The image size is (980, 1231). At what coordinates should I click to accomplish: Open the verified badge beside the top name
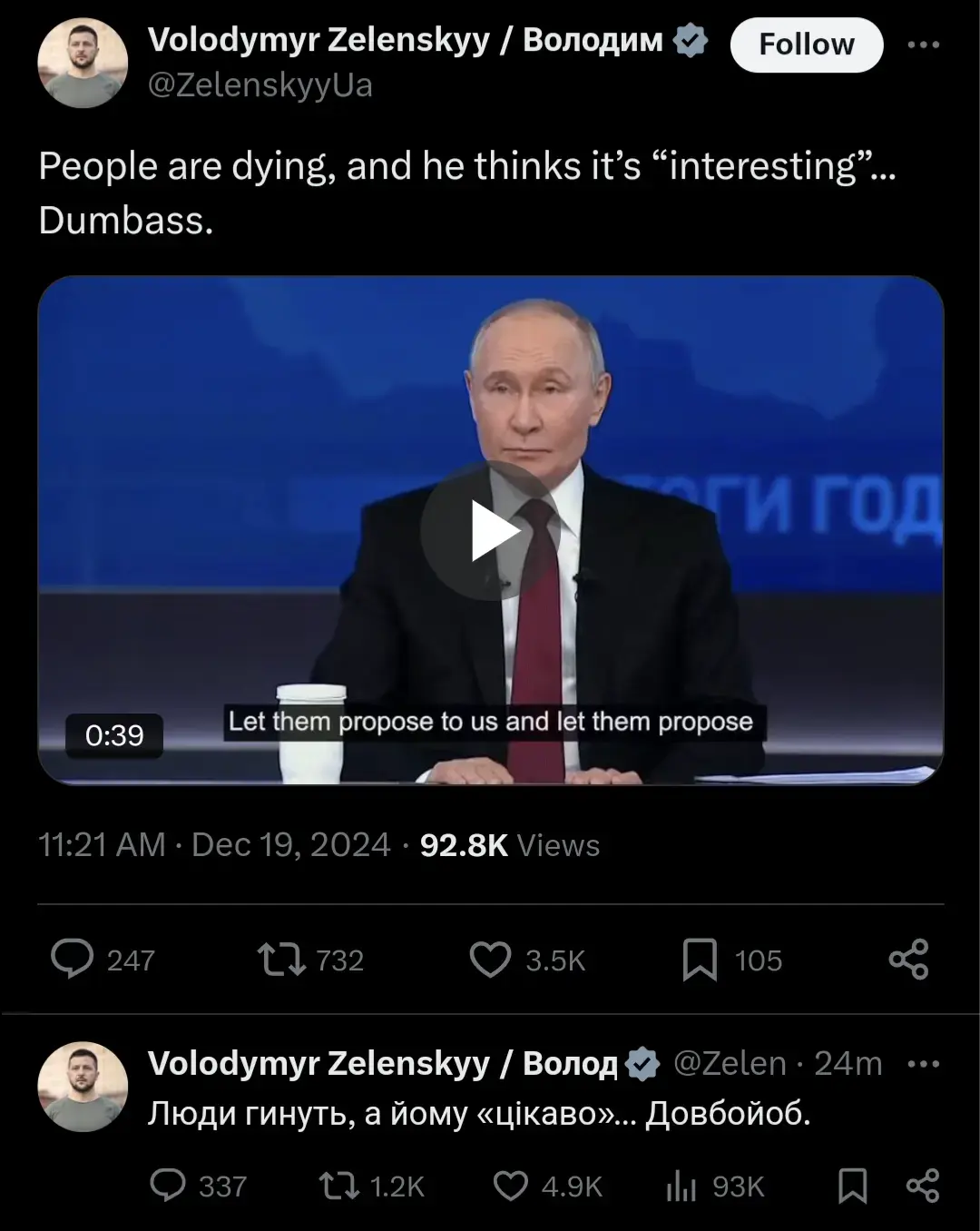(x=691, y=41)
